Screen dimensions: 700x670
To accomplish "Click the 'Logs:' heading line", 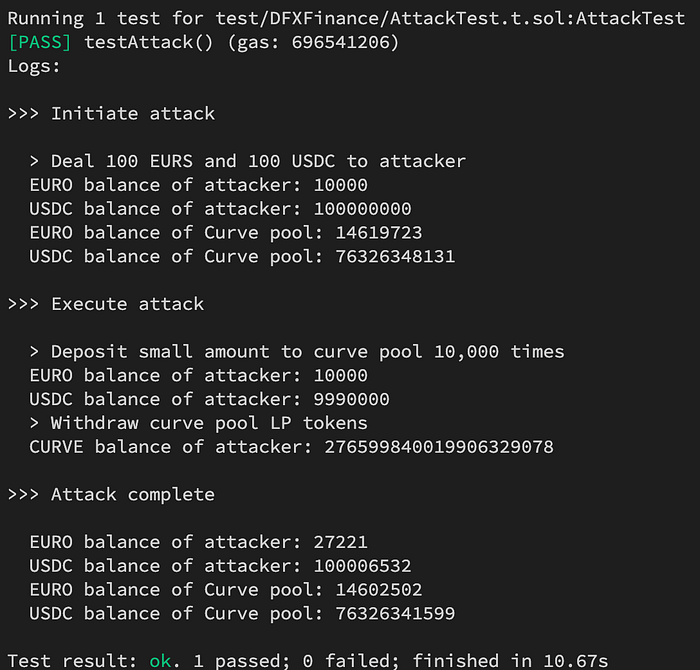I will [x=34, y=66].
